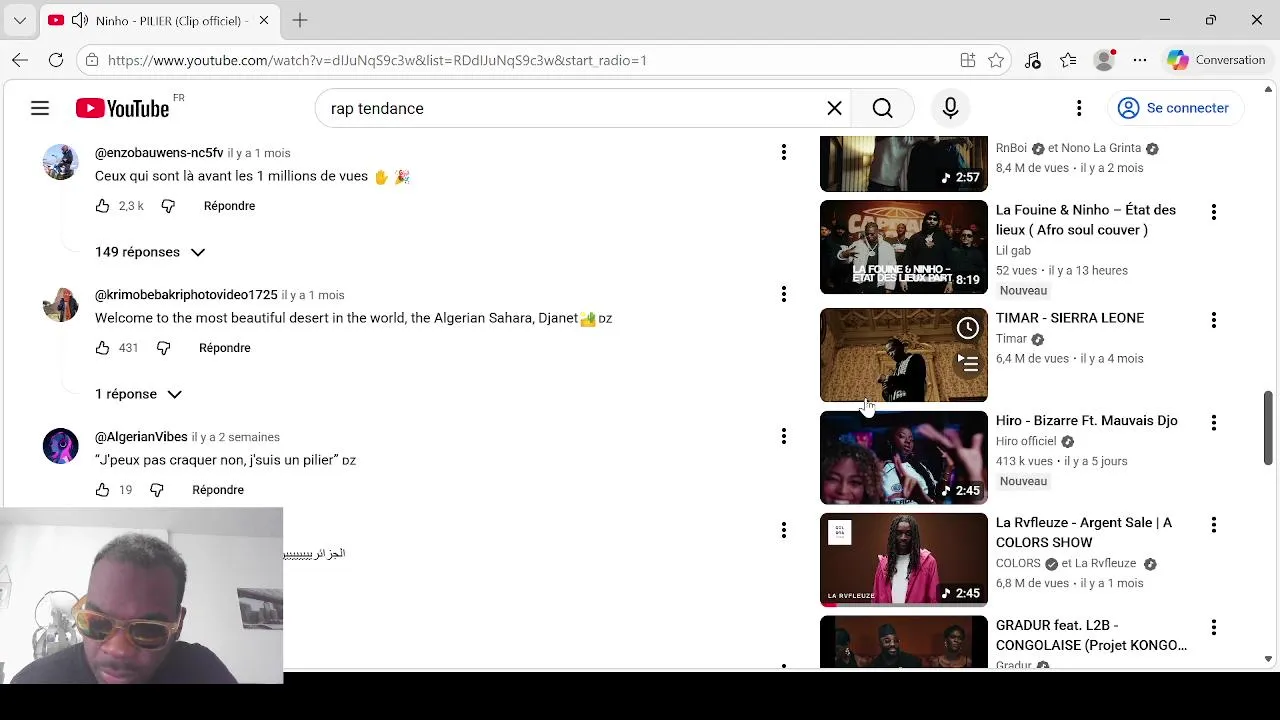
Task: Play La Fouine & Ninho État des lieux thumbnail
Action: pos(903,247)
